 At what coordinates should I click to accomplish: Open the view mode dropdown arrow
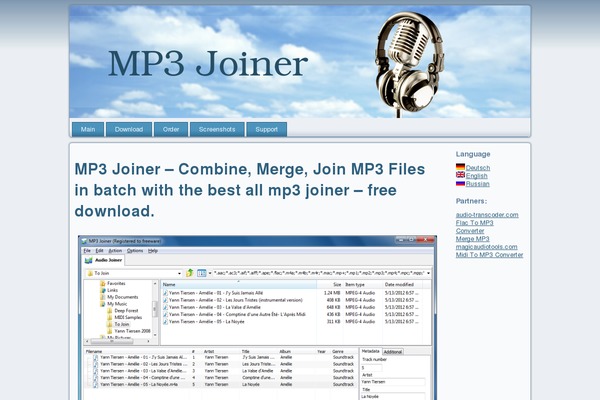click(x=210, y=273)
